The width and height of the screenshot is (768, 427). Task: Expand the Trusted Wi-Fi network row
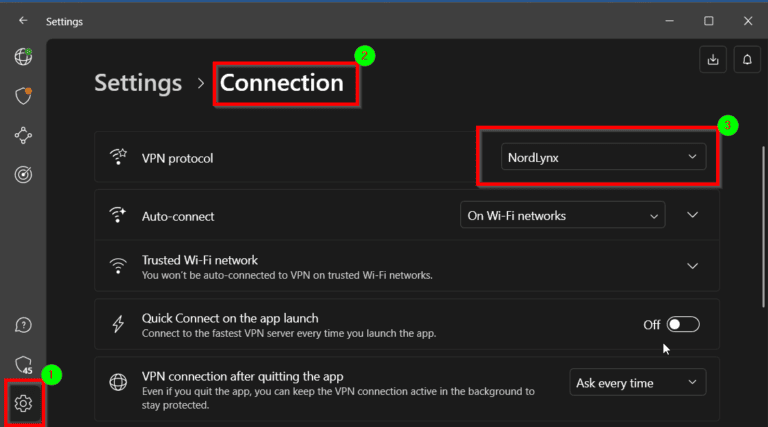(693, 265)
